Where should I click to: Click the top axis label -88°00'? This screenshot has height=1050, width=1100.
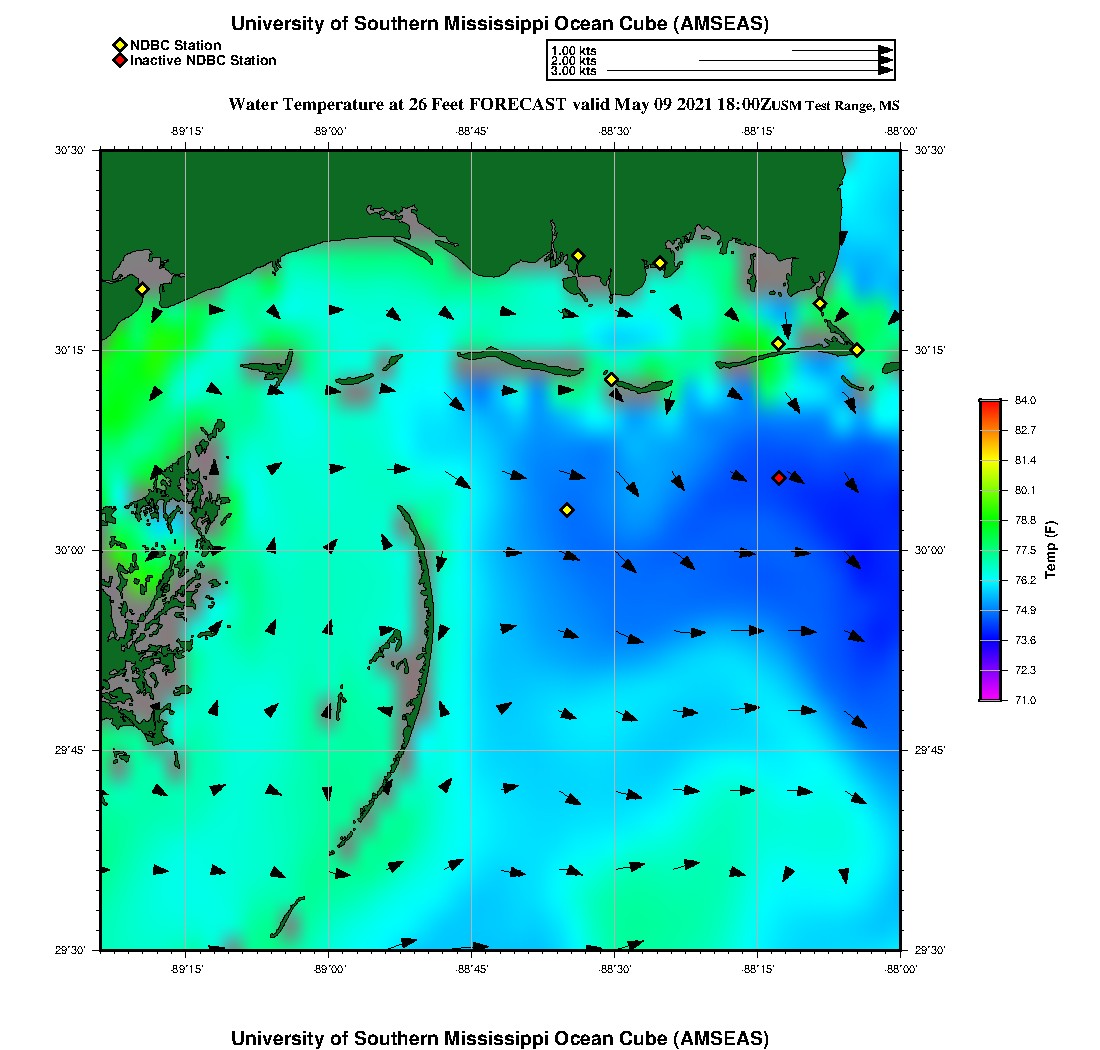(901, 131)
